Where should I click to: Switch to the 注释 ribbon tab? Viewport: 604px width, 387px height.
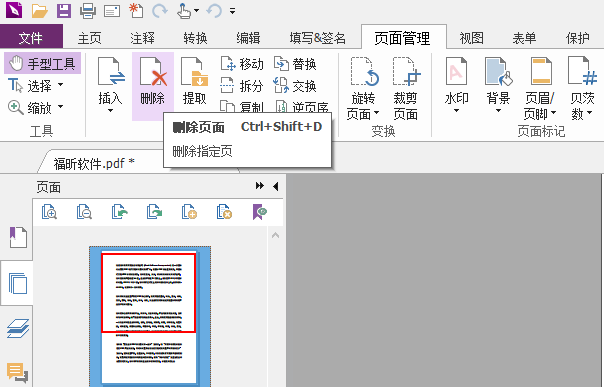click(142, 38)
